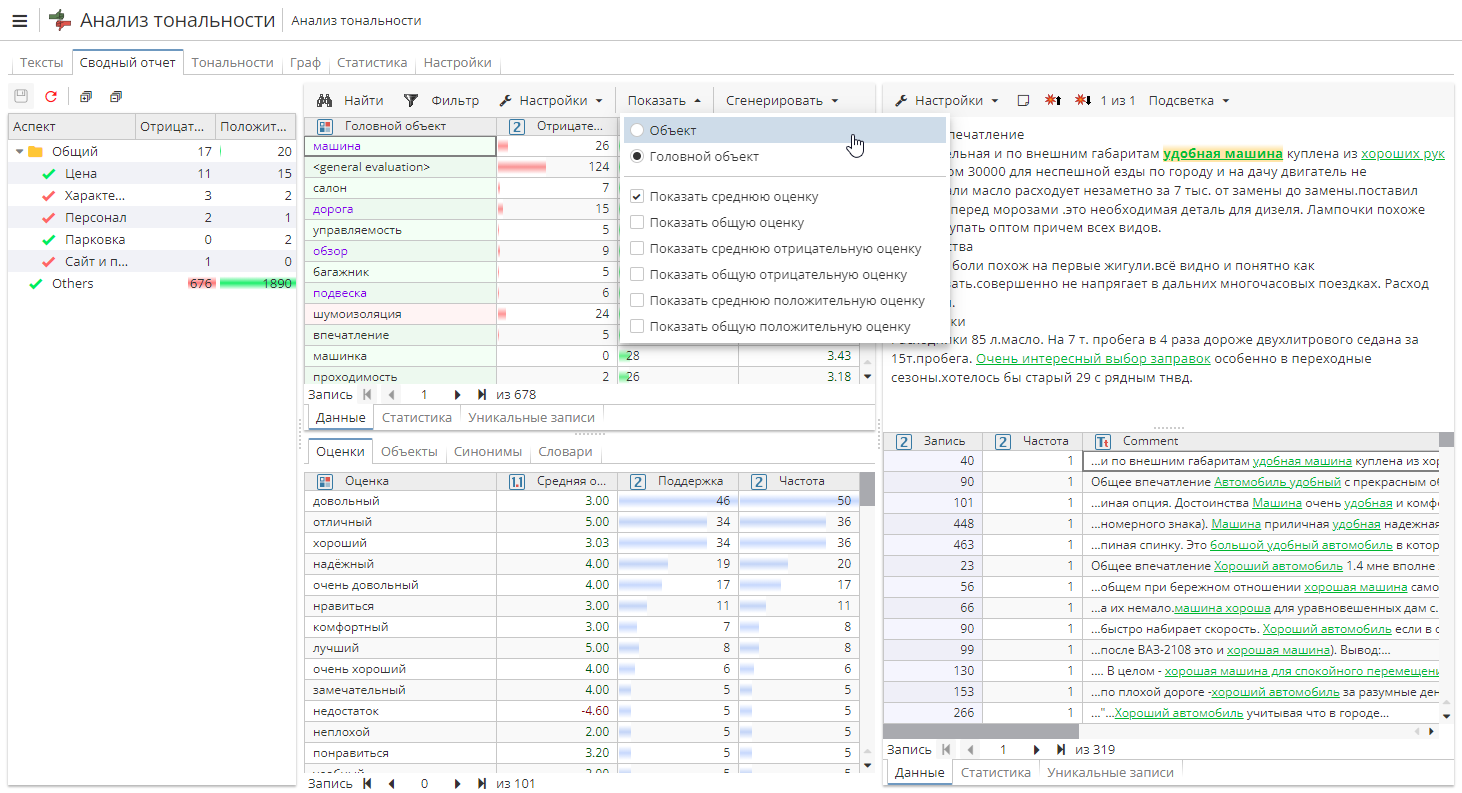1462x793 pixels.
Task: Jump to first record in Головной объект pager
Action: point(367,394)
